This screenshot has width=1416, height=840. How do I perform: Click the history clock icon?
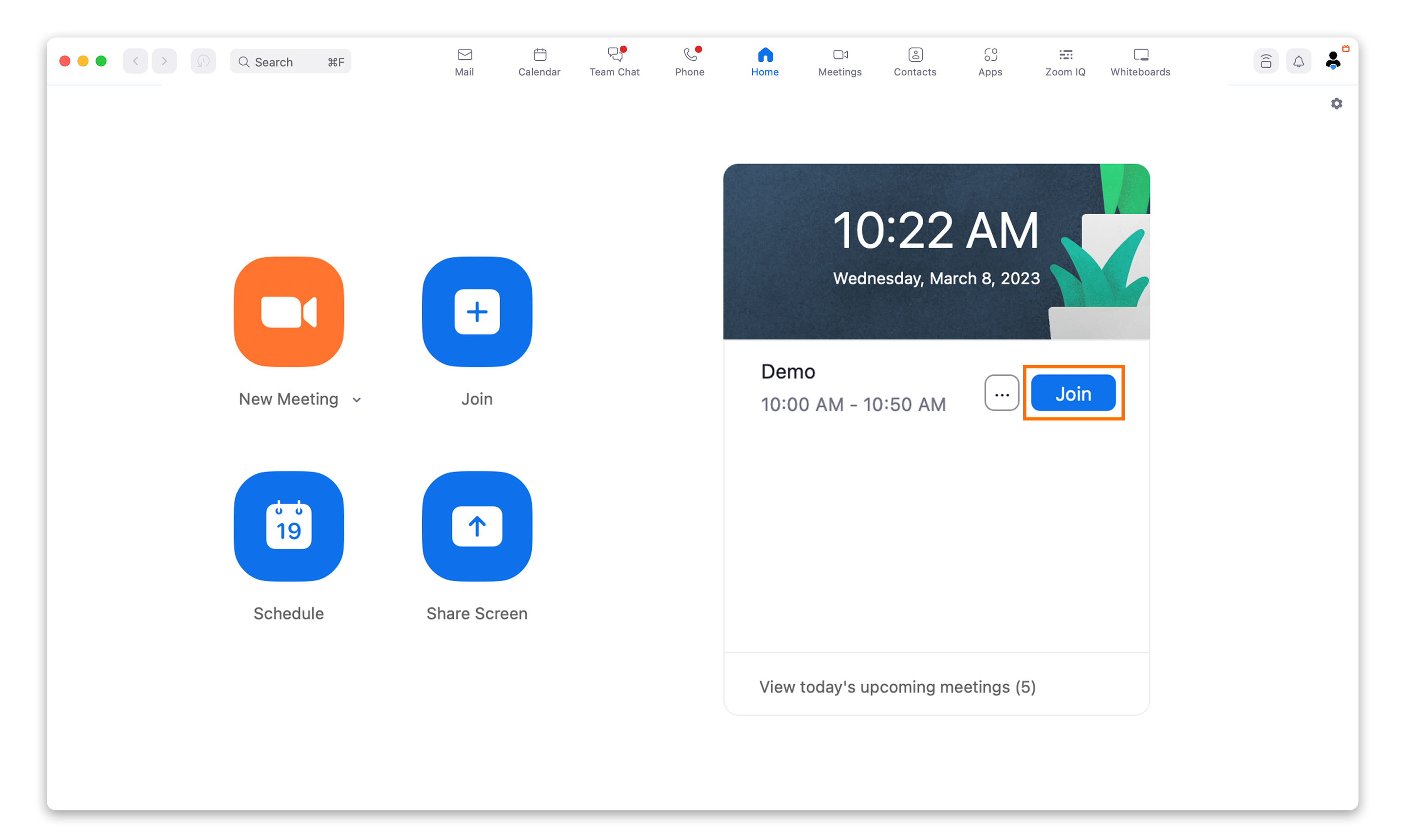click(x=203, y=61)
